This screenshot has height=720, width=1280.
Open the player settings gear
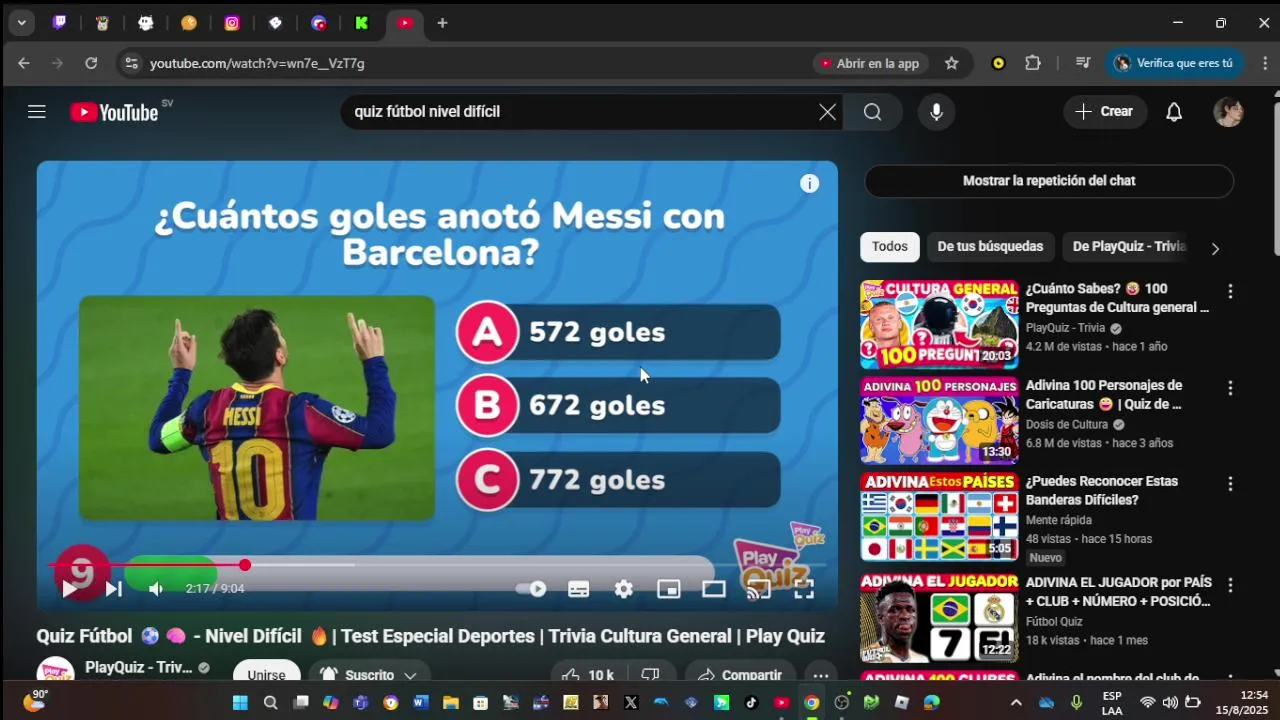624,589
